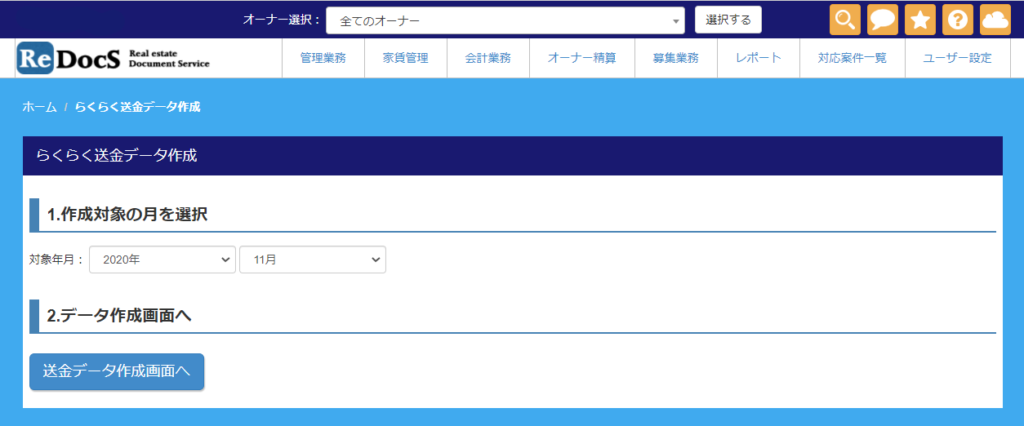Screen dimensions: 1024x426
Task: Open the オーナー選択 dropdown
Action: coord(505,20)
